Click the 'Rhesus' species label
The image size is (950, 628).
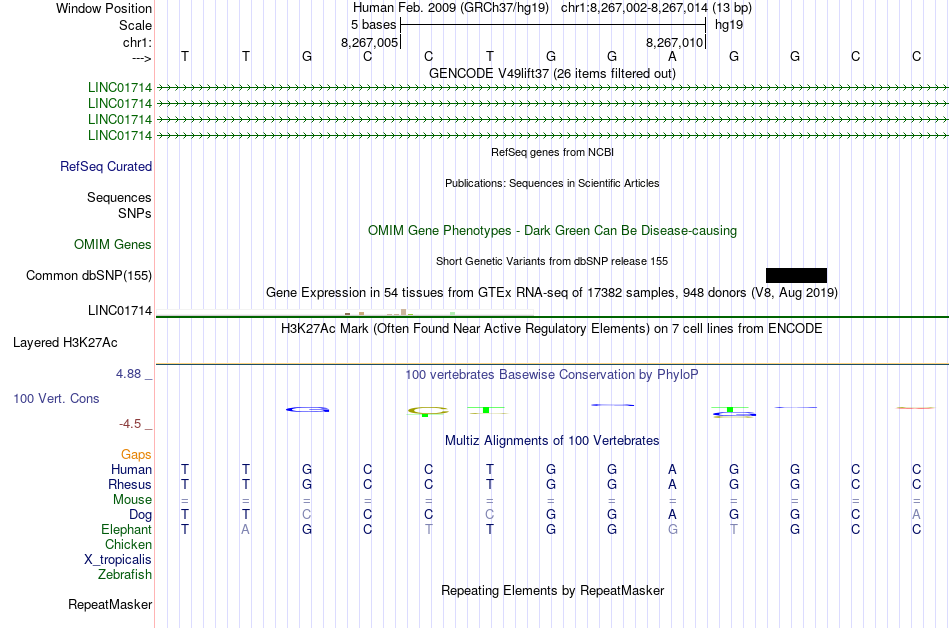point(130,485)
